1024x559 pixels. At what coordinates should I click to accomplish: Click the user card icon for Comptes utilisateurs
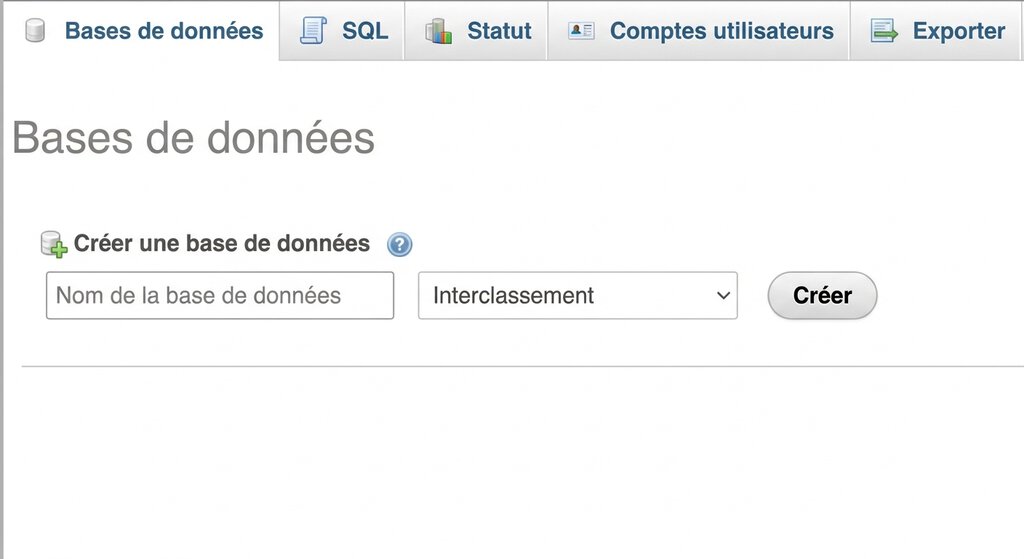(581, 31)
